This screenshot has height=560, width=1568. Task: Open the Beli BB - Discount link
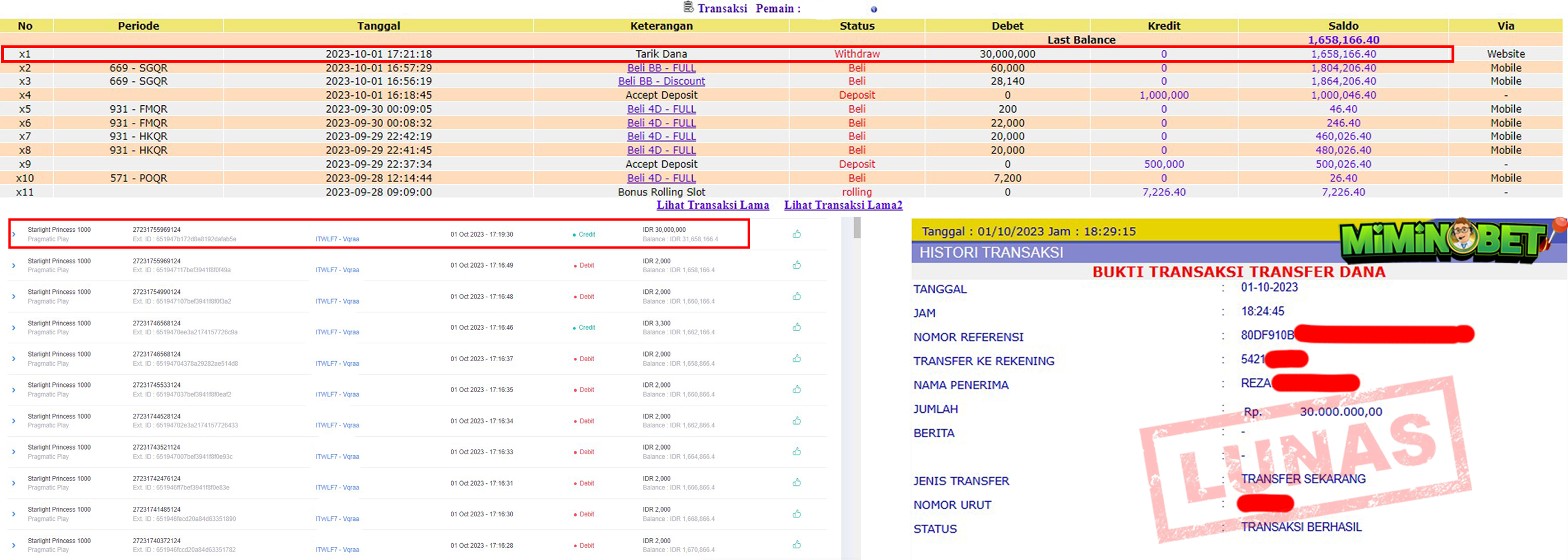pos(661,82)
